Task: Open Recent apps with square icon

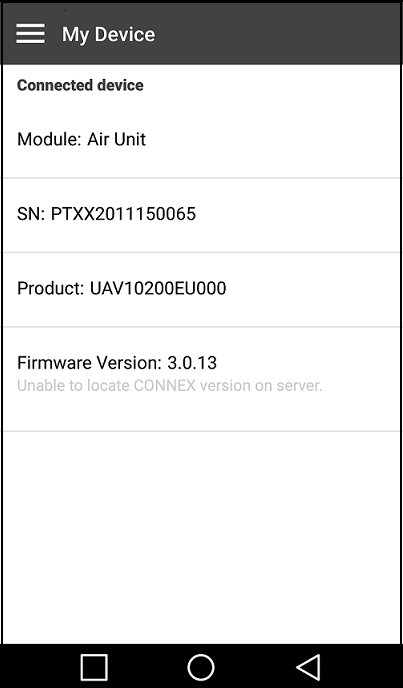Action: pos(94,667)
